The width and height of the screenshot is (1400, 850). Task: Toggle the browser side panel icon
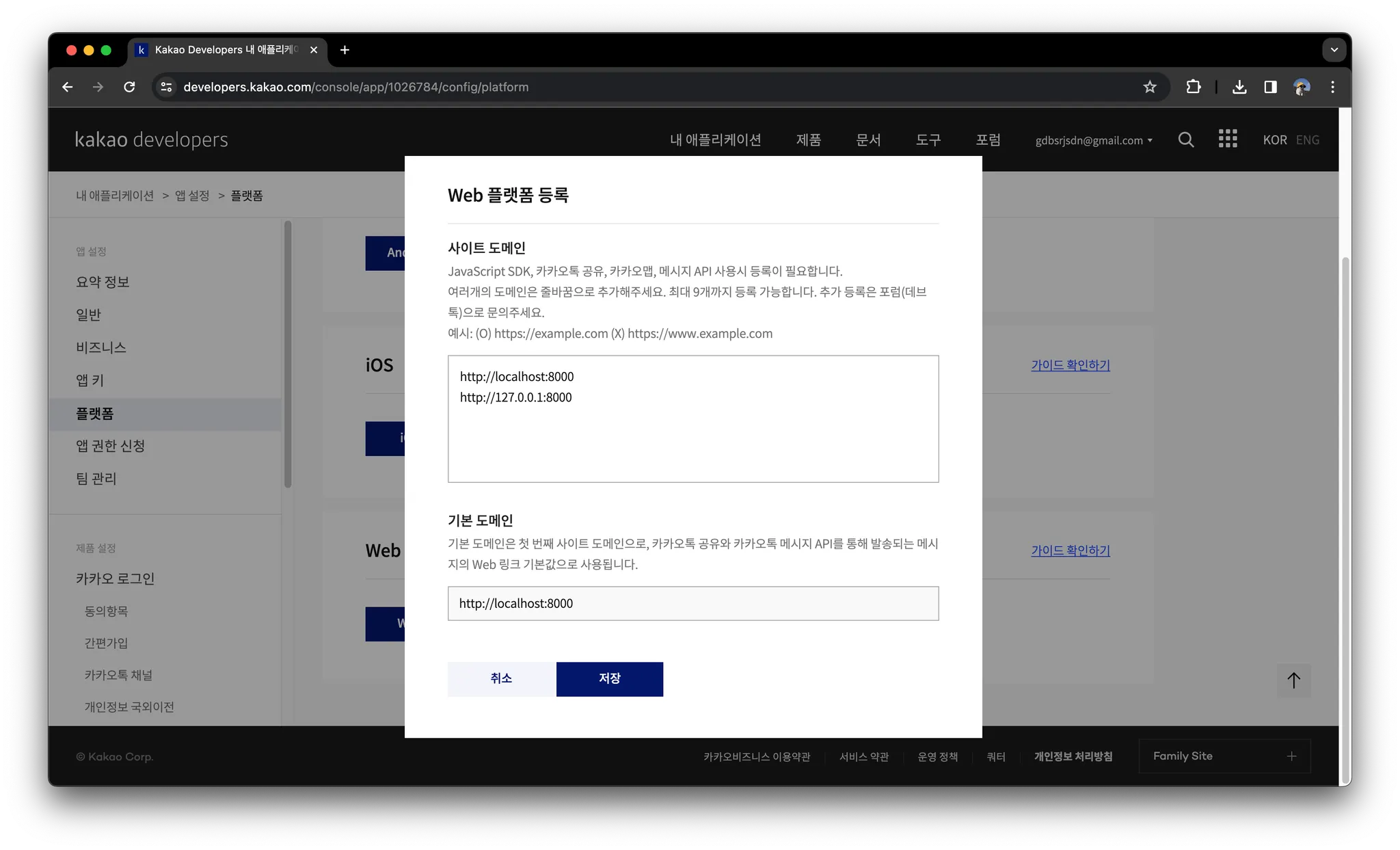point(1270,87)
